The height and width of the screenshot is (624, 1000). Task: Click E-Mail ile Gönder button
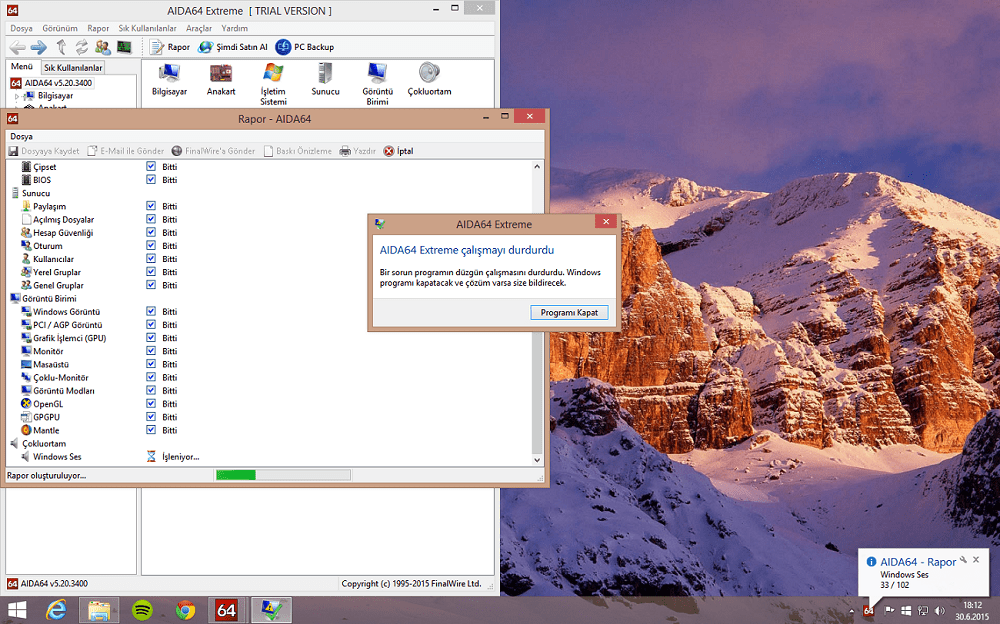(126, 151)
